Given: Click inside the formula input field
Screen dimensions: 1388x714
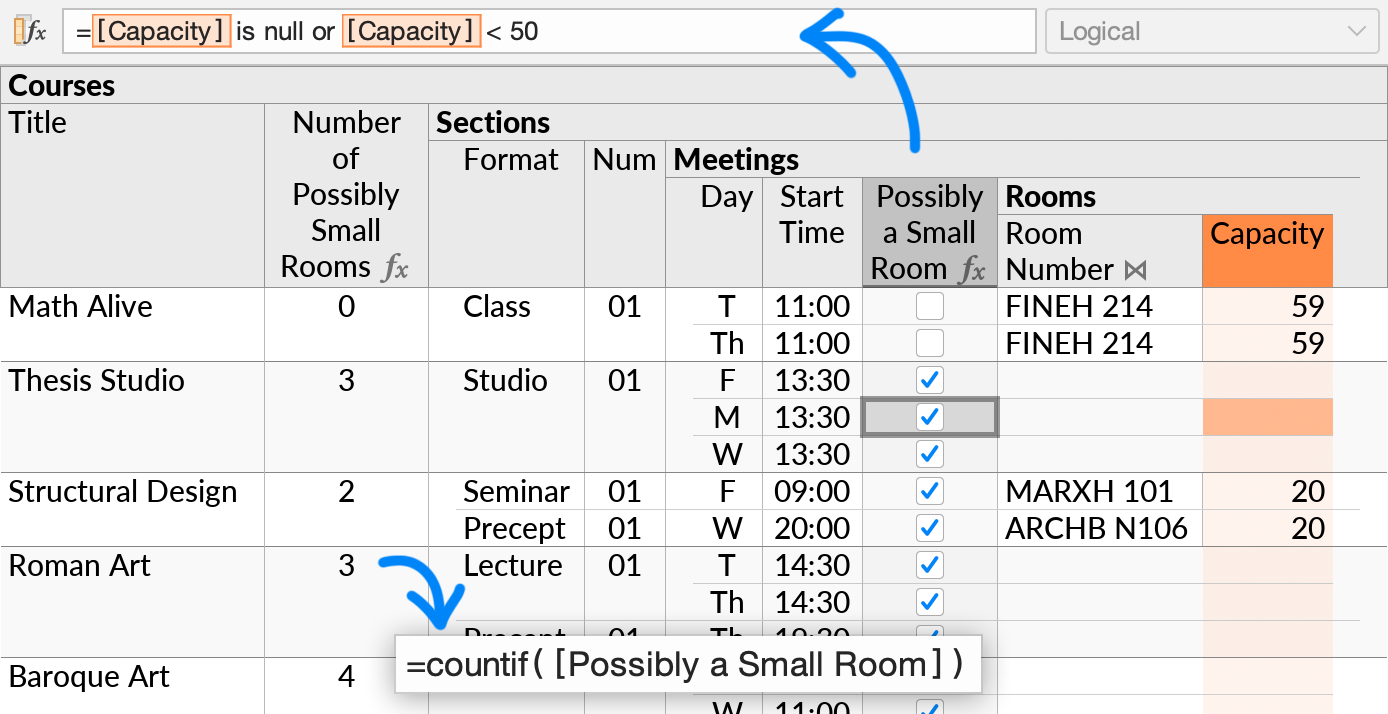Looking at the screenshot, I should point(700,30).
